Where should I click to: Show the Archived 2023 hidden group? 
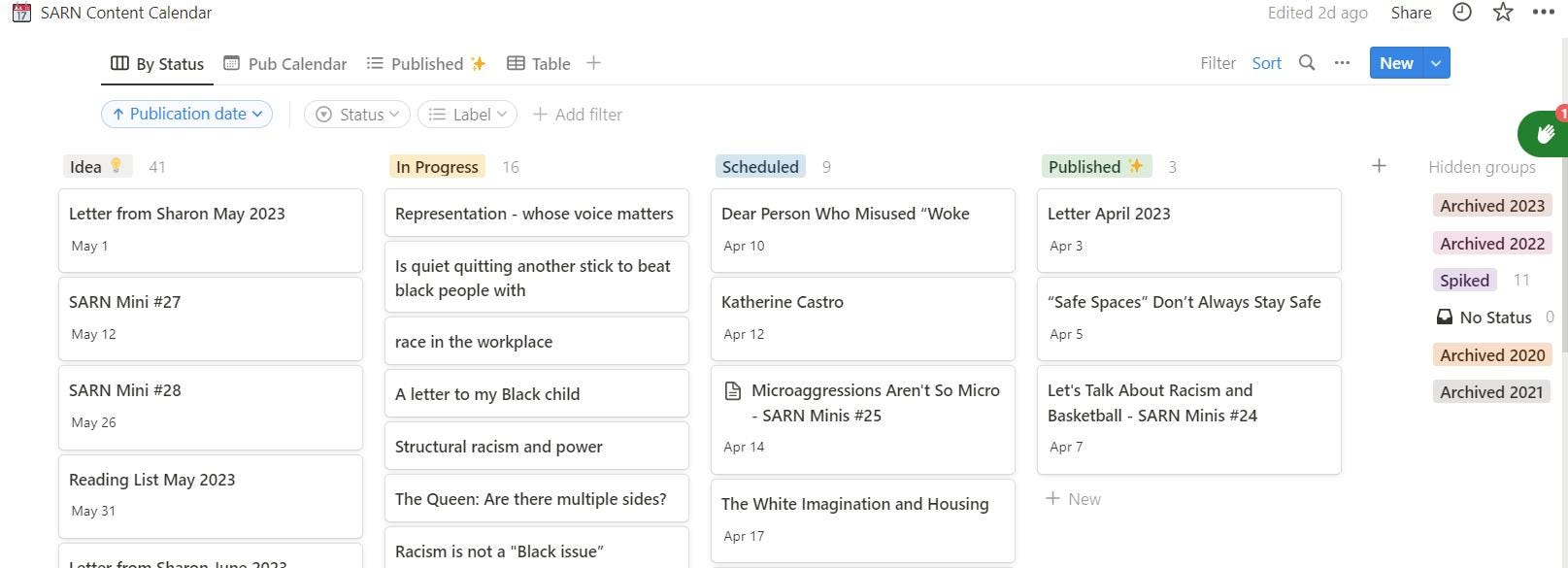[x=1491, y=206]
